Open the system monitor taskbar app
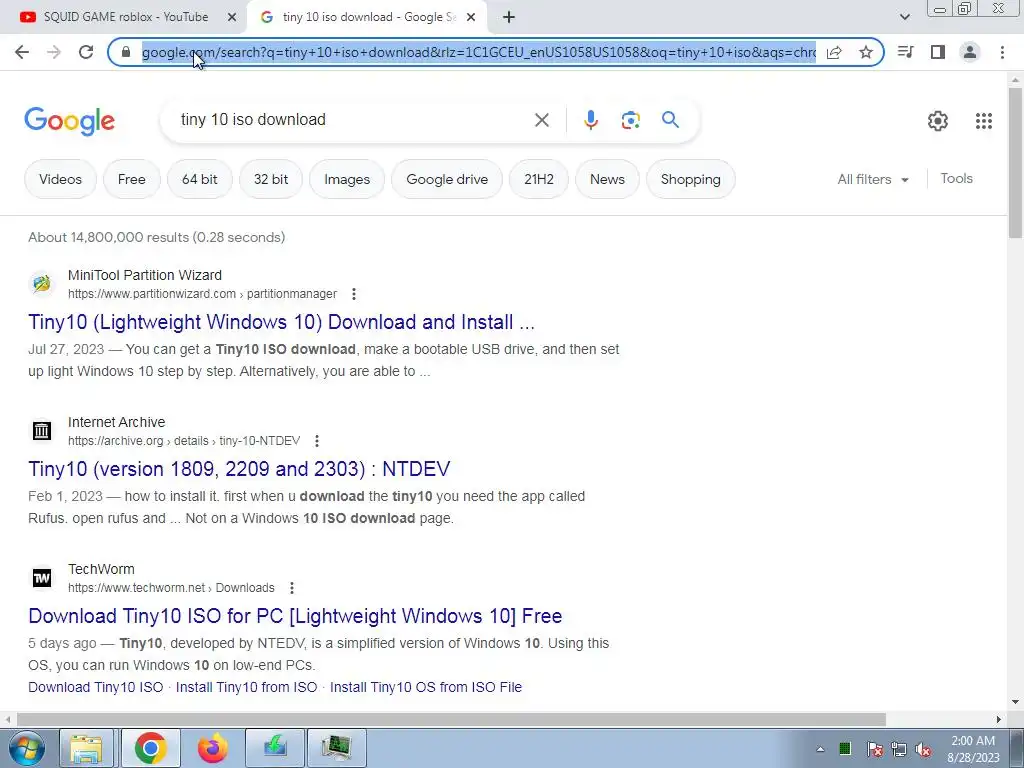 coord(336,748)
